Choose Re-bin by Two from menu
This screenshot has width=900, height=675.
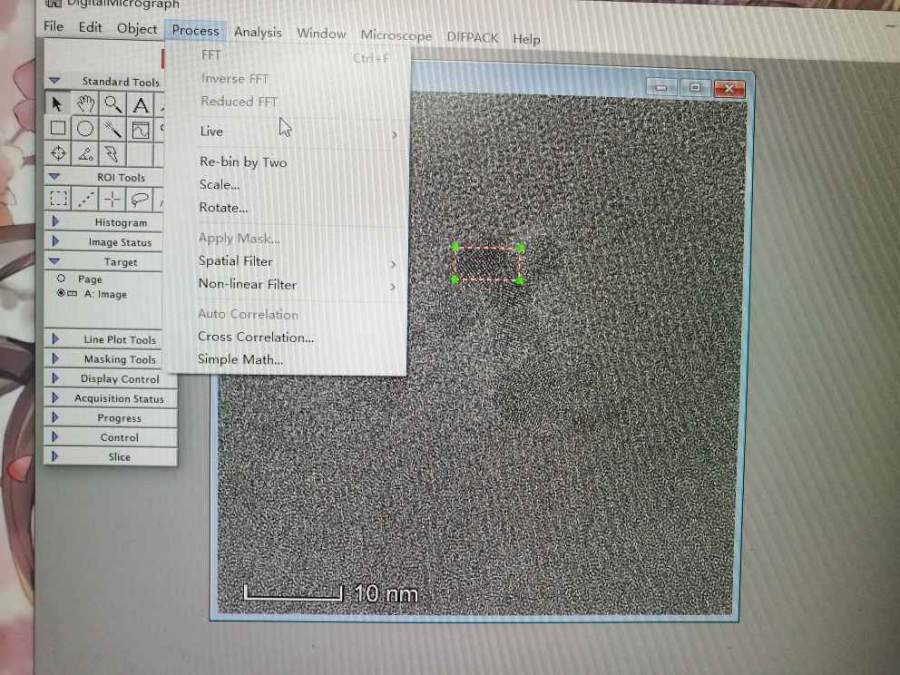[243, 162]
